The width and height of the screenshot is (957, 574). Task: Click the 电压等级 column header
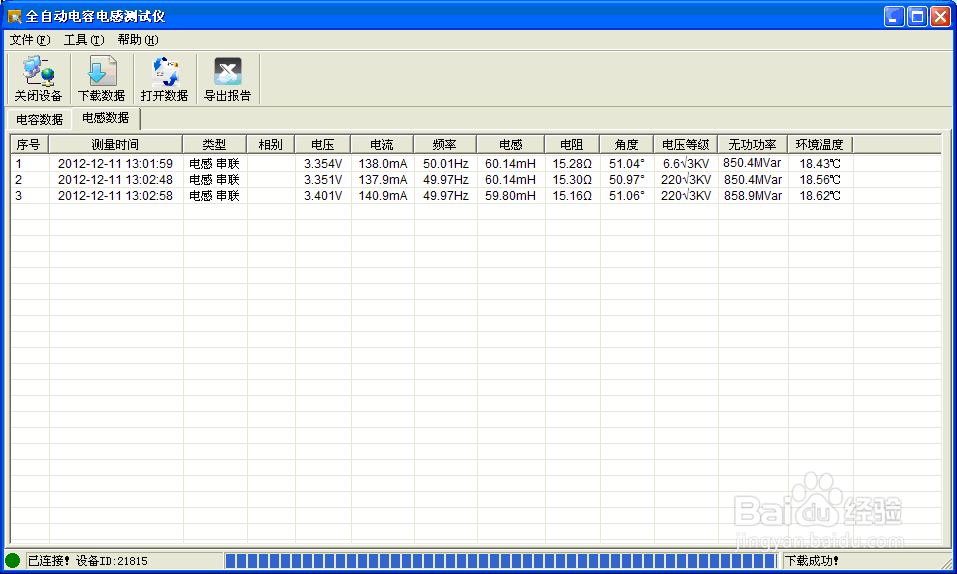[685, 145]
